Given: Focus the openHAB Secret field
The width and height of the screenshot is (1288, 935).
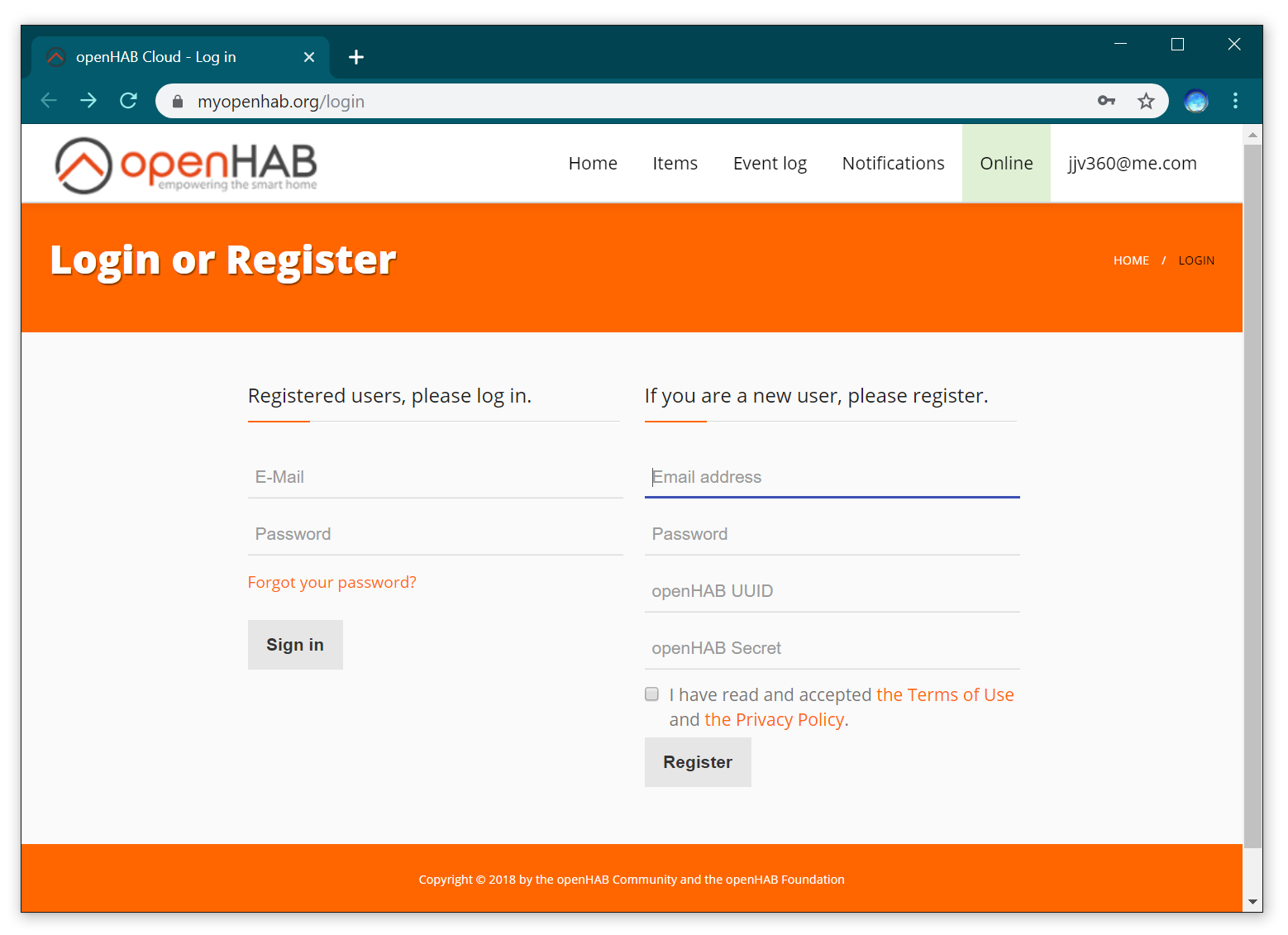Looking at the screenshot, I should [832, 648].
